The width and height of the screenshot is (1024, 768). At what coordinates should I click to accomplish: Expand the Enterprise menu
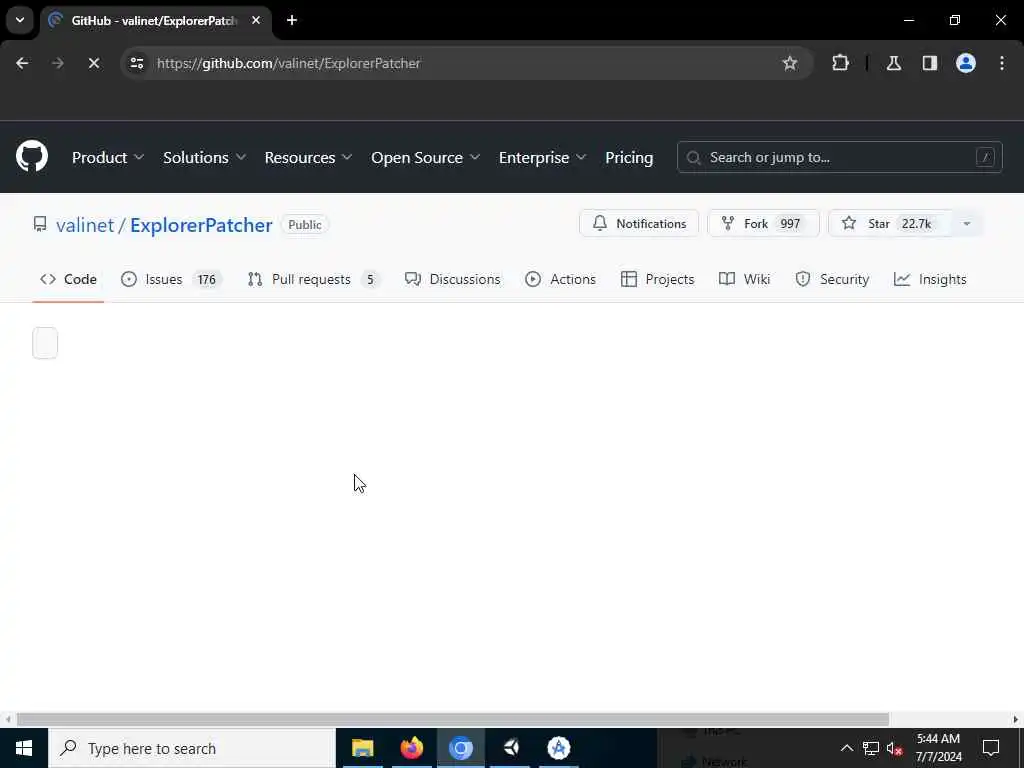(x=542, y=157)
